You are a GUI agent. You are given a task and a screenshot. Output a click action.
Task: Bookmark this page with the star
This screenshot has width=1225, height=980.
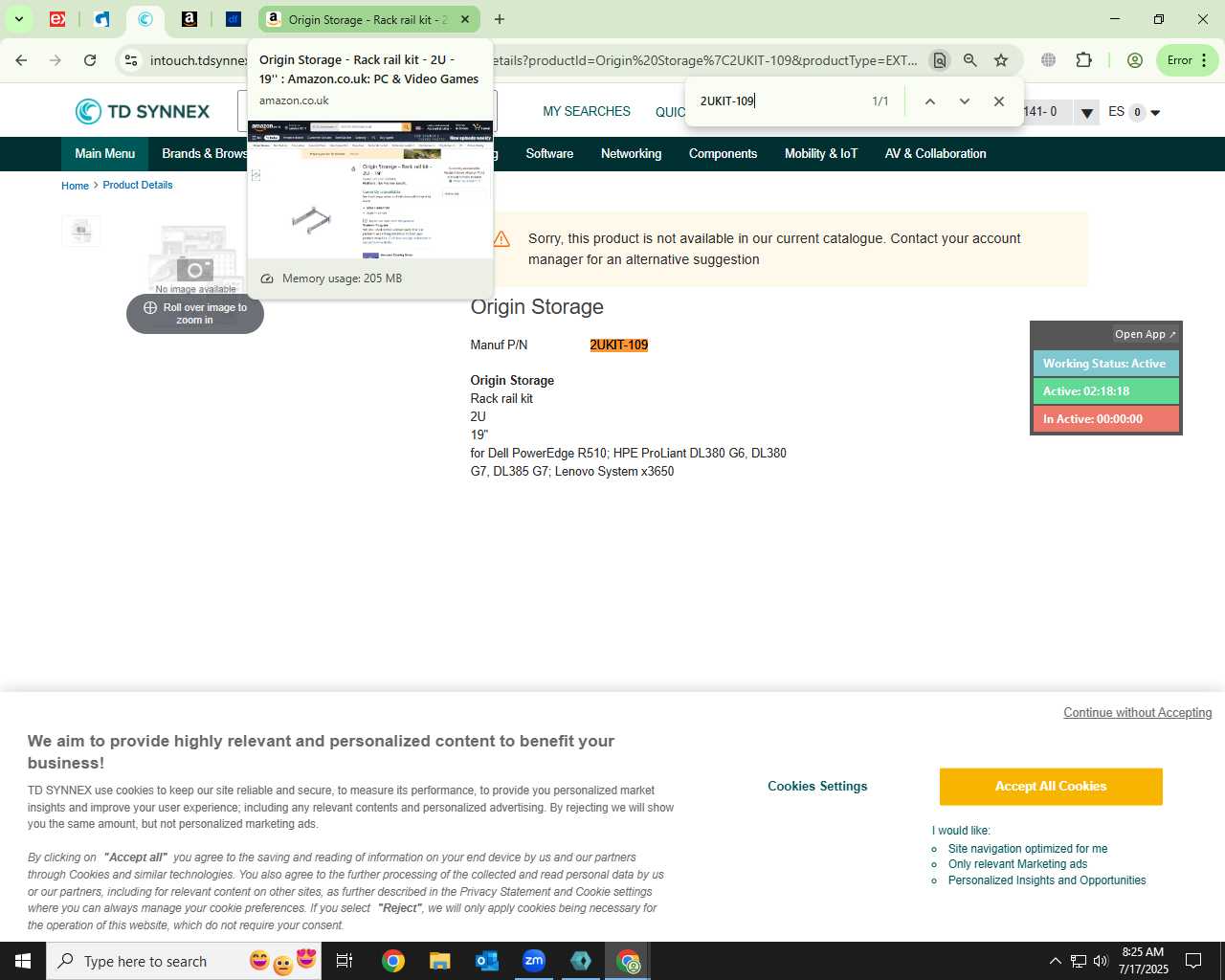1001,60
